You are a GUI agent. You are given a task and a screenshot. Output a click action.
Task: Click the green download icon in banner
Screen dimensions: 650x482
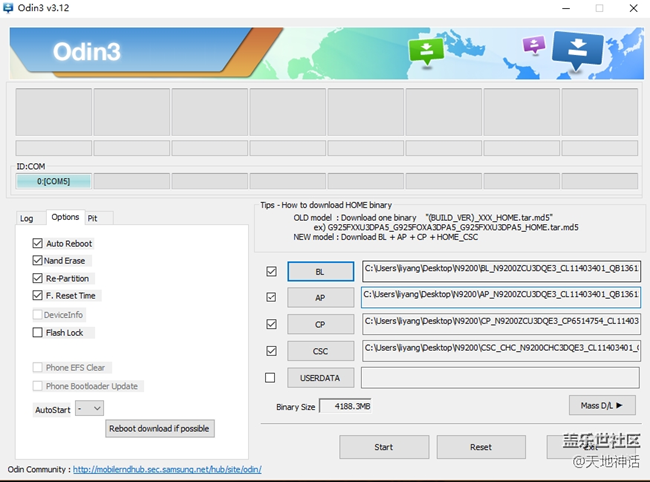click(x=426, y=51)
